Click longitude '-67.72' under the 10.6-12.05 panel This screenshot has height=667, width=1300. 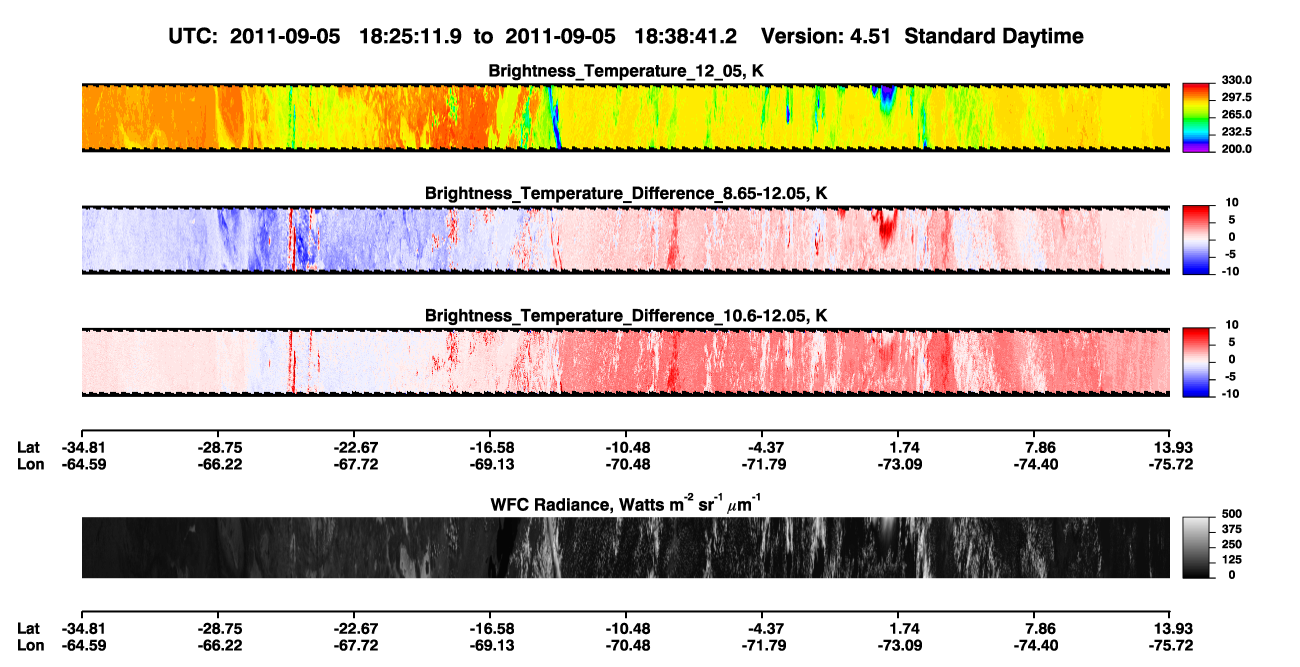point(355,464)
